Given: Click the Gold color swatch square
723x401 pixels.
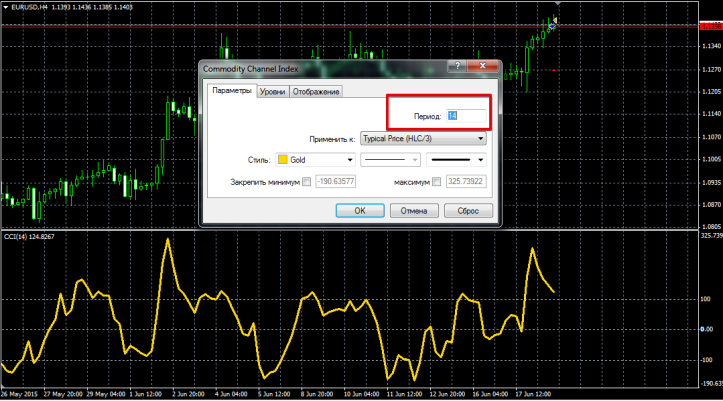Looking at the screenshot, I should pos(284,159).
